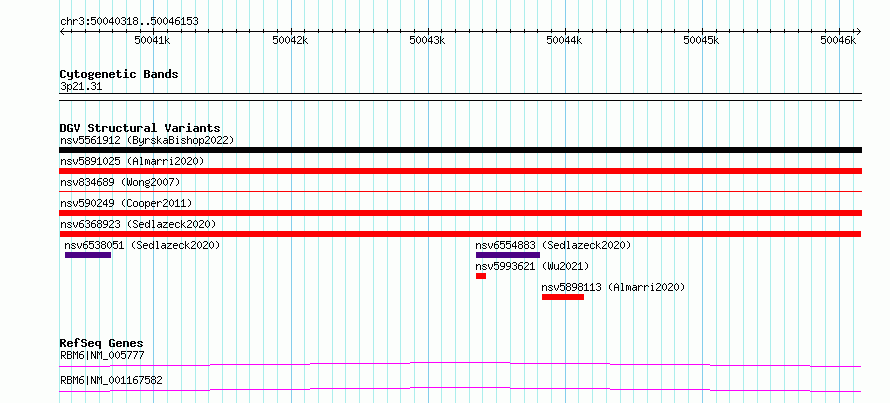Open the nsv590249 (Cooper2011) label

pyautogui.click(x=126, y=203)
